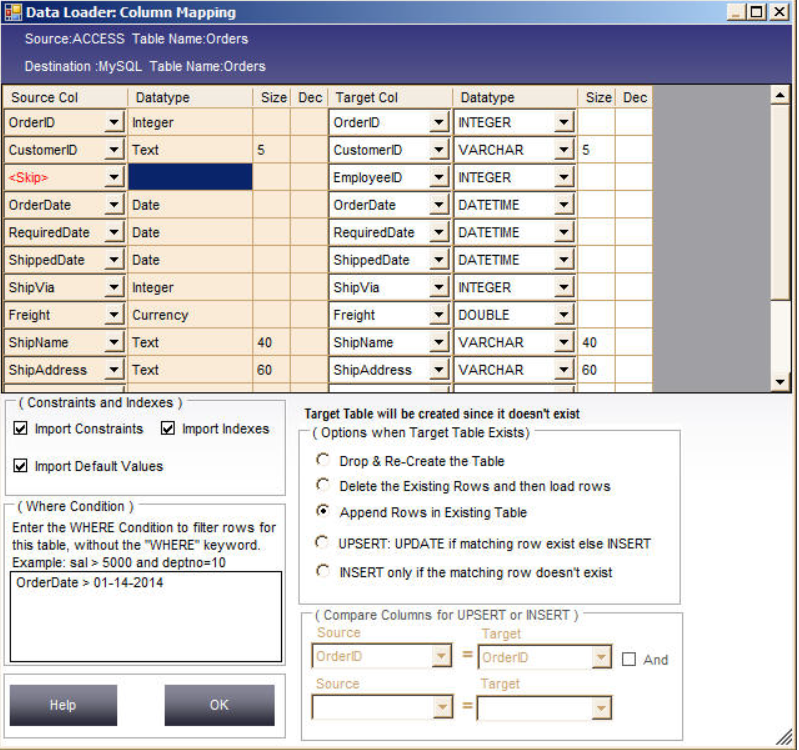Click the Help button

(x=63, y=705)
